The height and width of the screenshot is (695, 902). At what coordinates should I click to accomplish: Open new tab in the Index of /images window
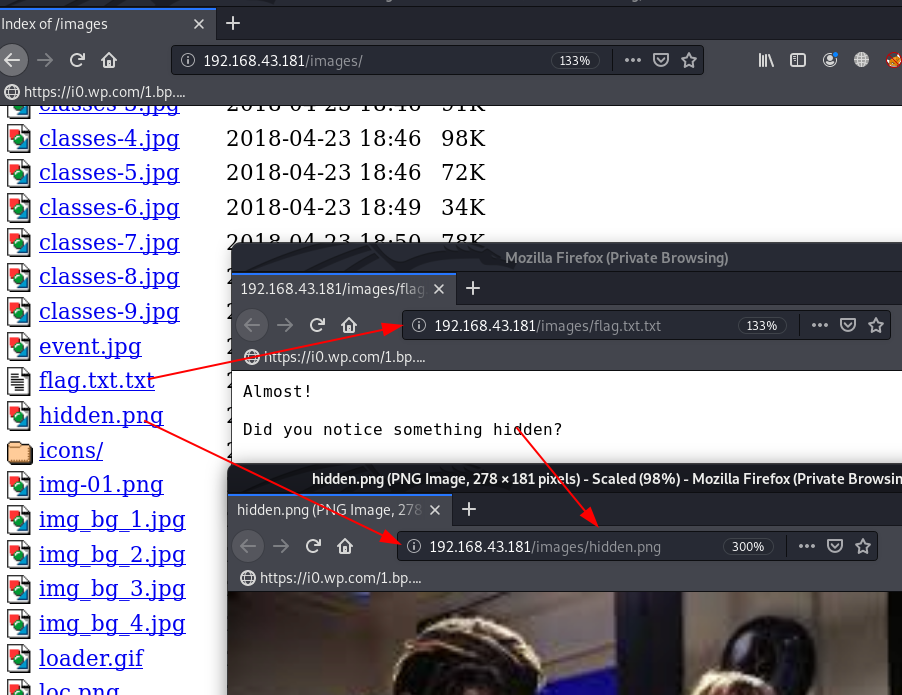[232, 24]
